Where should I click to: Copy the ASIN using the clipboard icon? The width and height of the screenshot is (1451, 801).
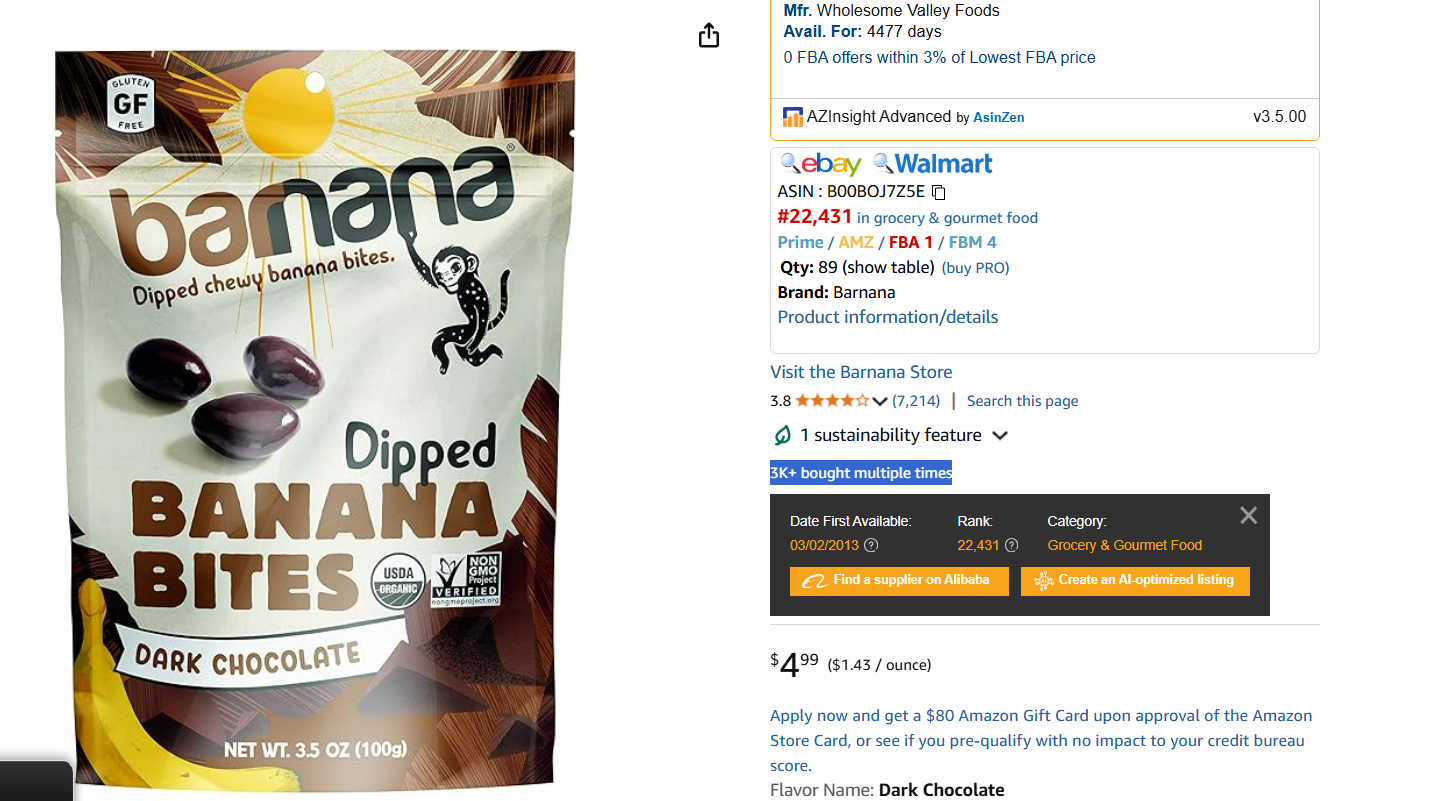(x=938, y=192)
